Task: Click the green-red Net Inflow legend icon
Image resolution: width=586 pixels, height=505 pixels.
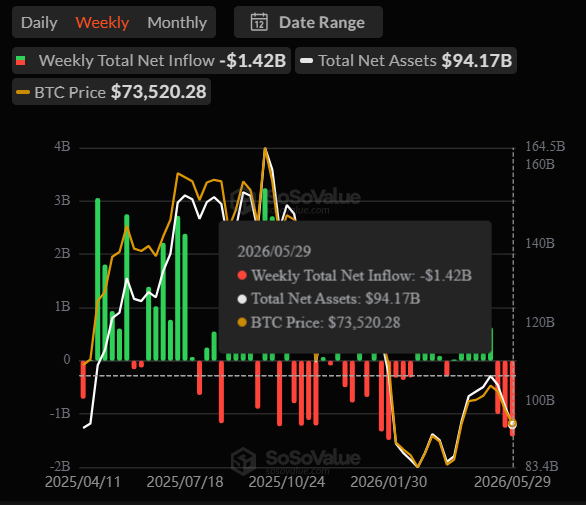Action: [21, 61]
